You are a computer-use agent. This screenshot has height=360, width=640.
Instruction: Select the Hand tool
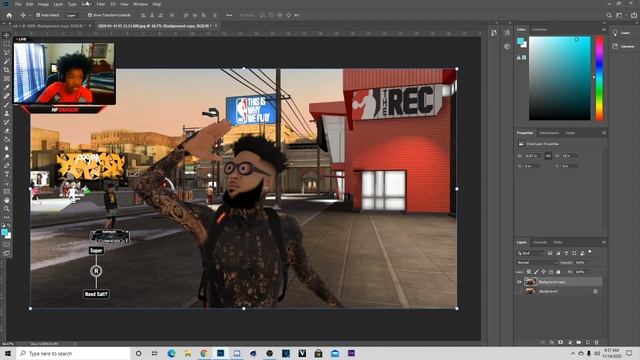(7, 200)
